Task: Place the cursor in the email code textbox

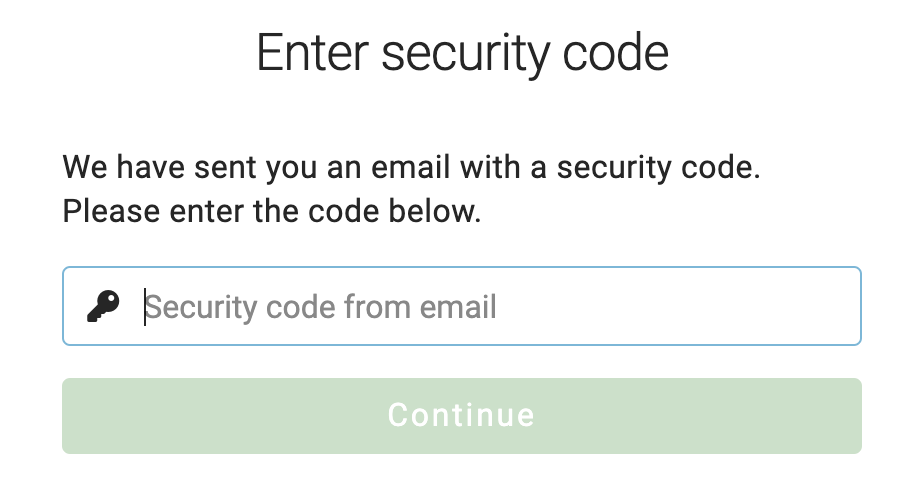Action: pyautogui.click(x=462, y=306)
